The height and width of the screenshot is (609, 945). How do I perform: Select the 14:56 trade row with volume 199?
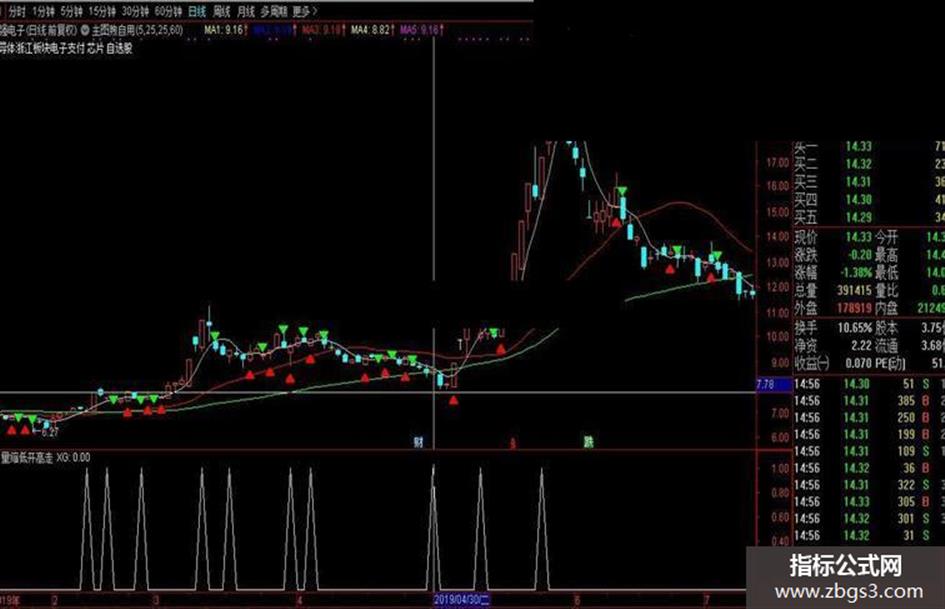tap(868, 434)
